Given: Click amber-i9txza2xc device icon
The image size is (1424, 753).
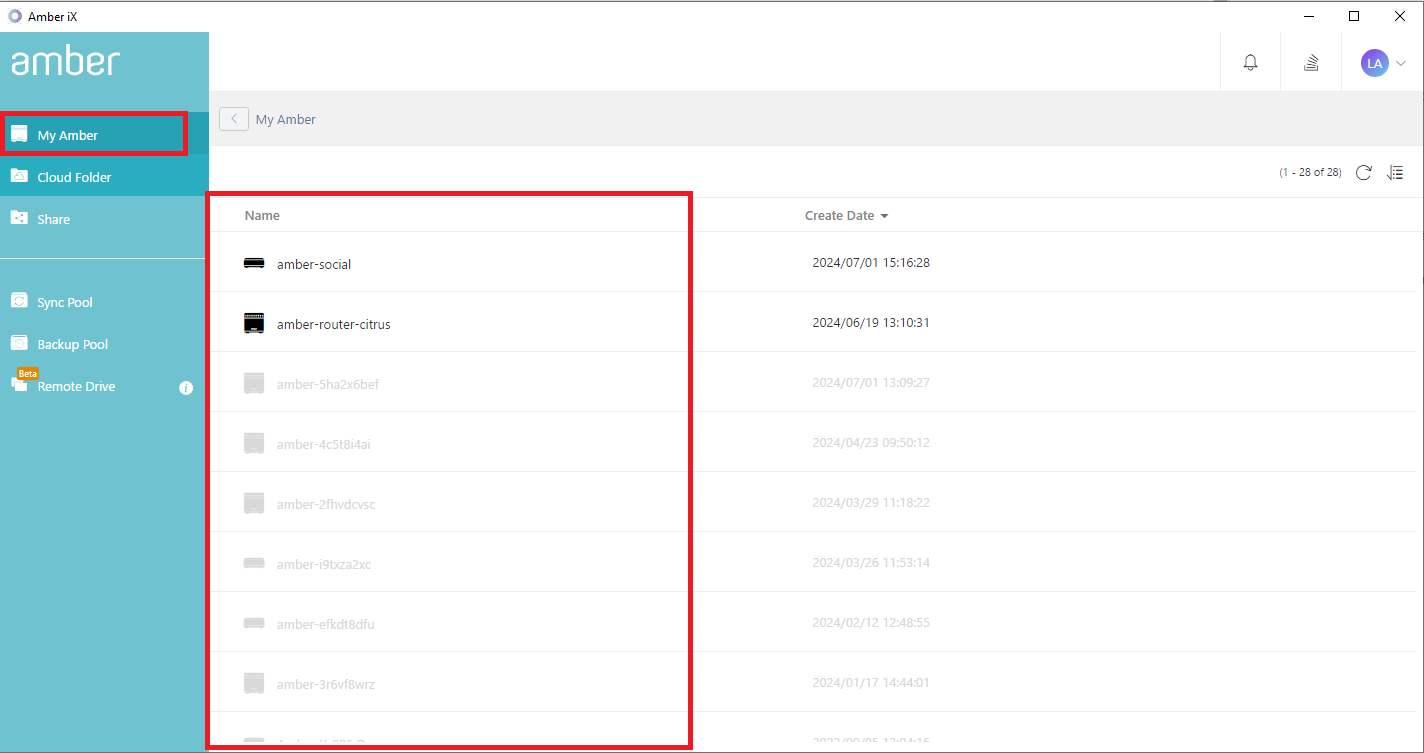Looking at the screenshot, I should click(254, 563).
